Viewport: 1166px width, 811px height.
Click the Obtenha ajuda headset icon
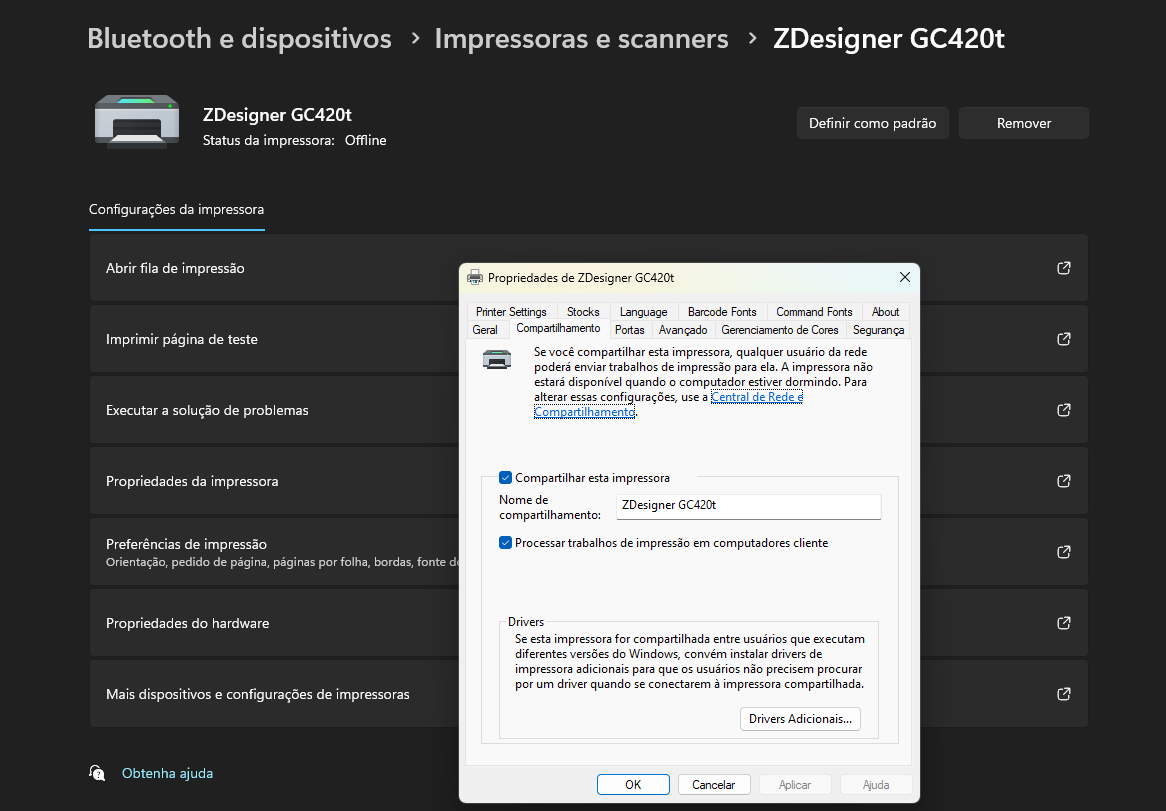[x=97, y=773]
